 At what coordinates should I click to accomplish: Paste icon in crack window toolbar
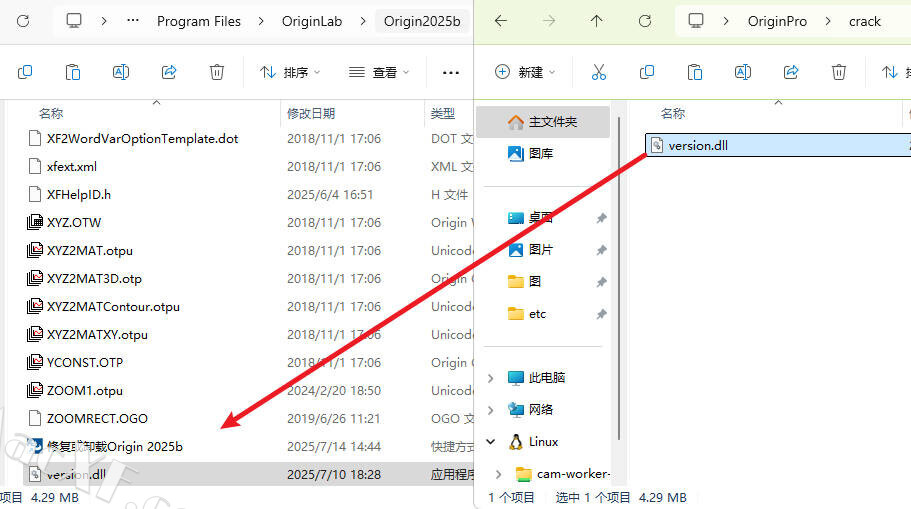tap(695, 72)
